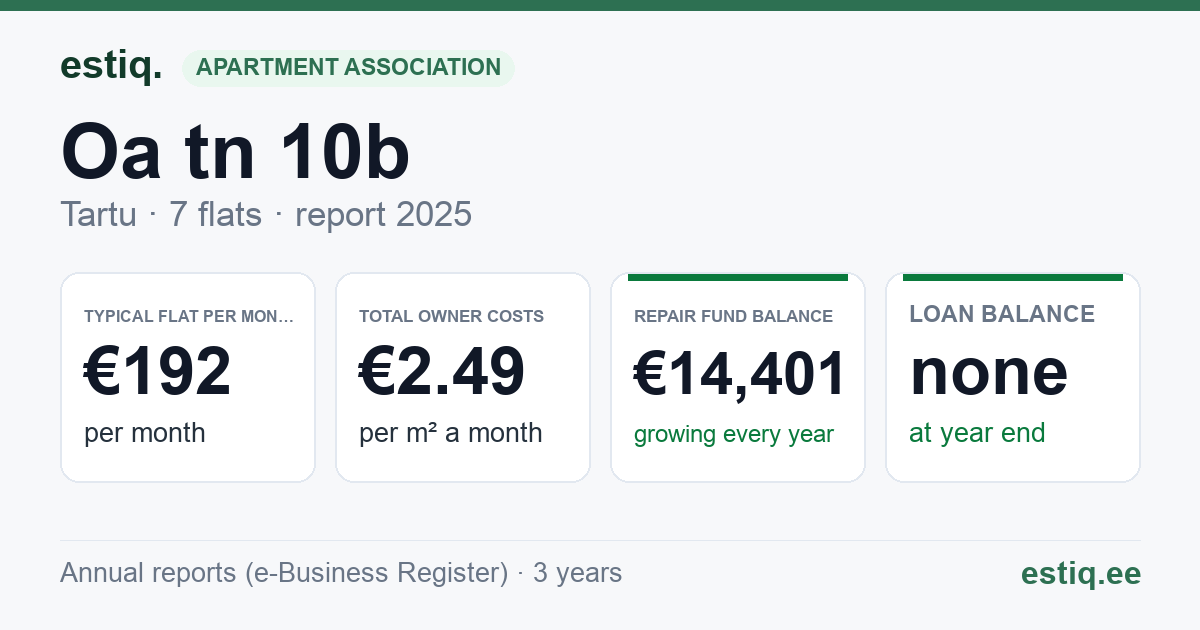The image size is (1200, 630).
Task: Click the Annual reports (e-Business Register) source text
Action: click(x=341, y=573)
